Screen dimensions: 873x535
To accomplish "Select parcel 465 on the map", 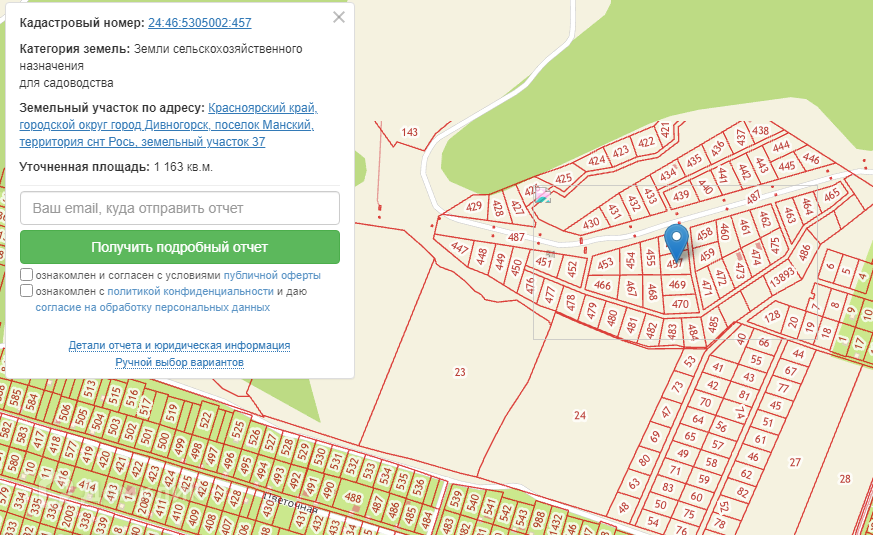I will tap(832, 195).
